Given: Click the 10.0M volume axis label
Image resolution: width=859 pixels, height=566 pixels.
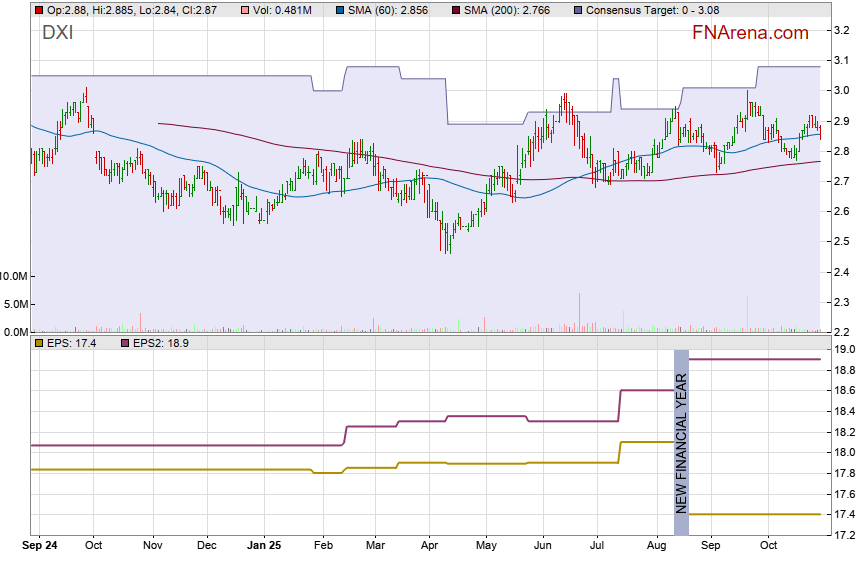Looking at the screenshot, I should tap(15, 275).
